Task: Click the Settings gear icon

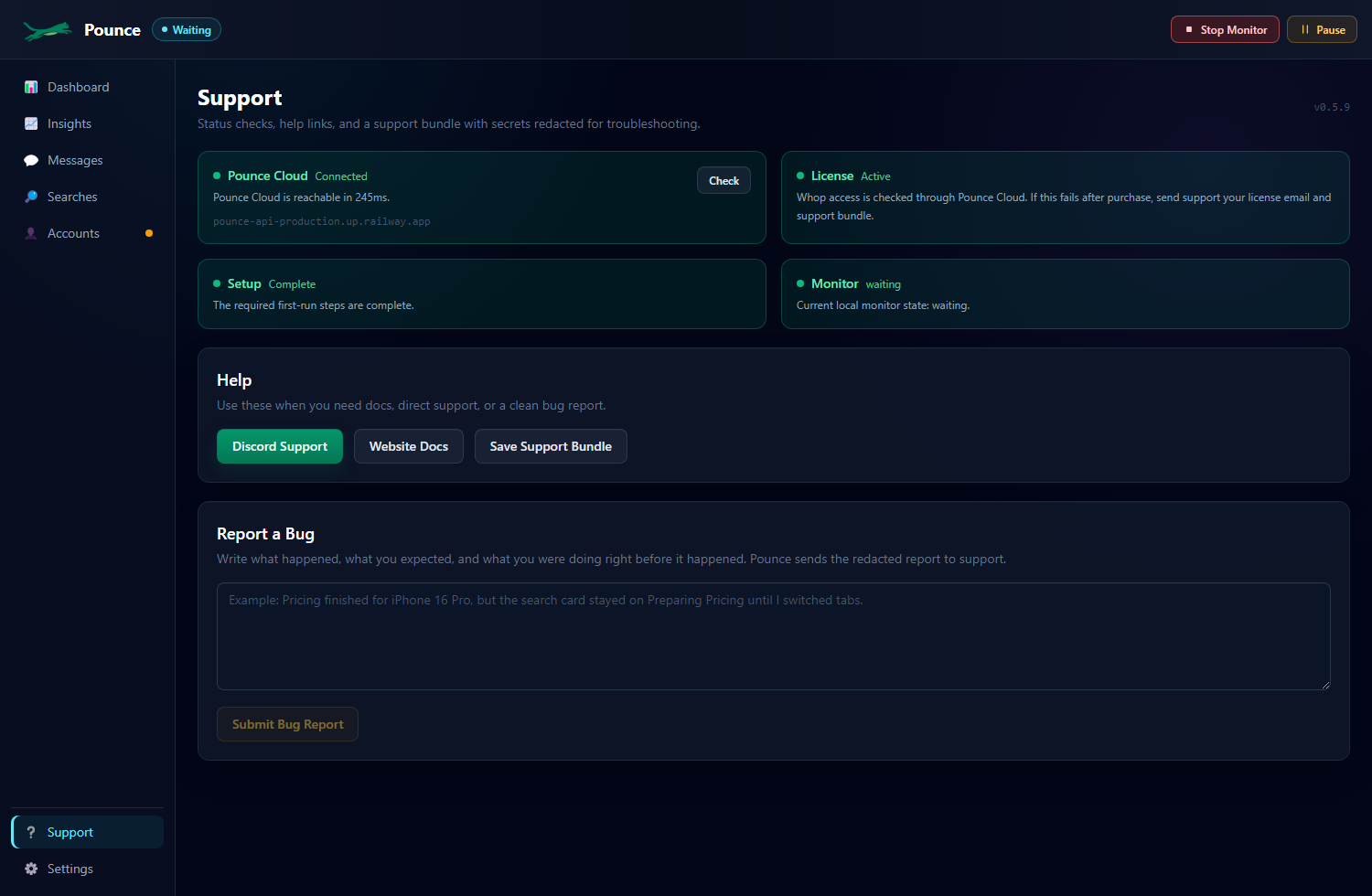Action: (x=31, y=869)
